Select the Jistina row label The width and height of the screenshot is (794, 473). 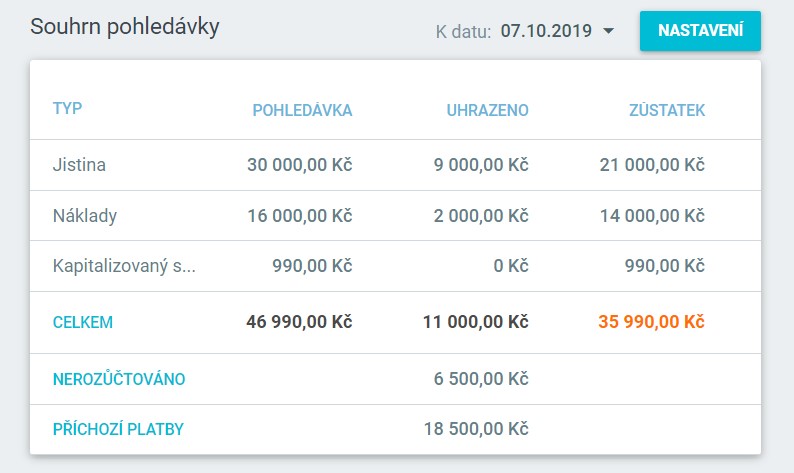pos(79,165)
